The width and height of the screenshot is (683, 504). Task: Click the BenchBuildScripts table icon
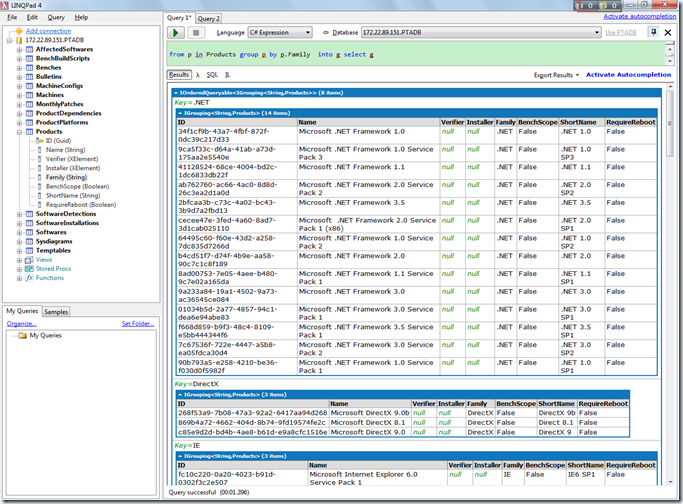[x=29, y=58]
